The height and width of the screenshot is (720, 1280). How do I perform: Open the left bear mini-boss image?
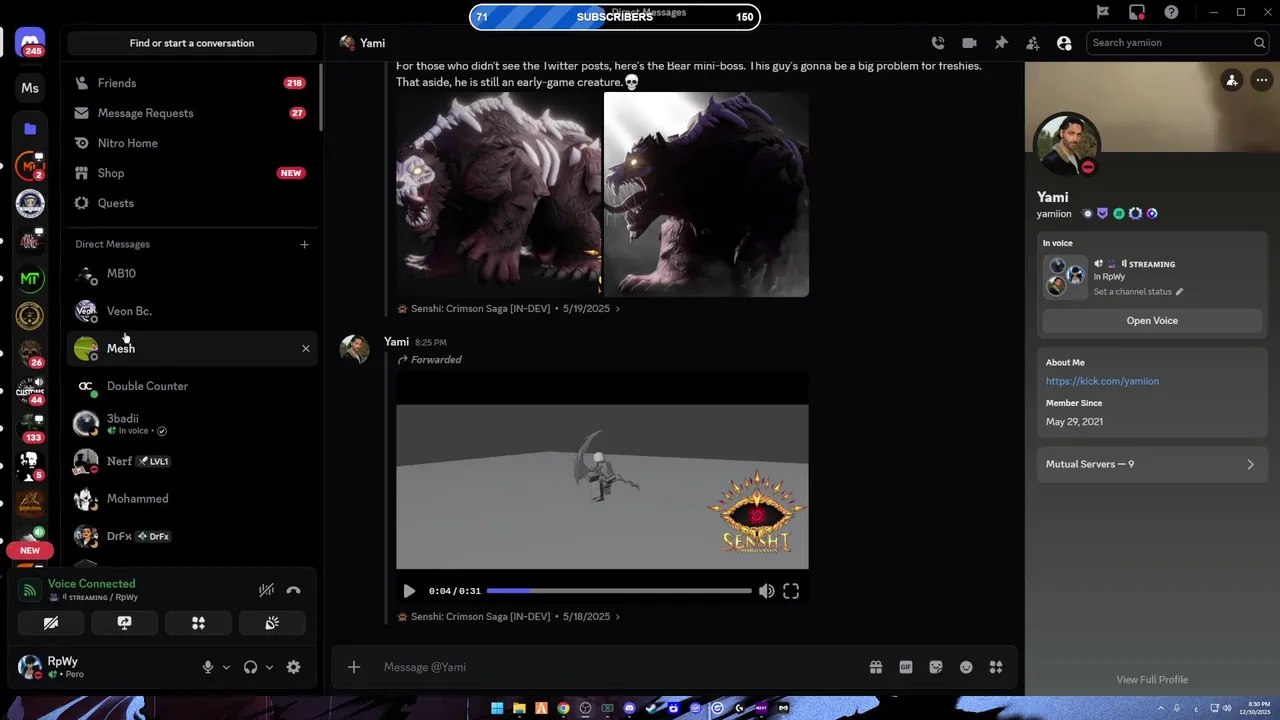pyautogui.click(x=498, y=194)
